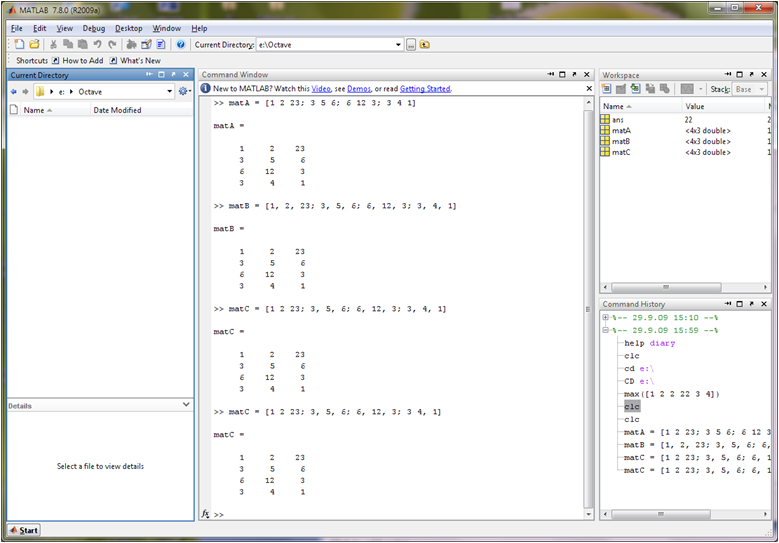
Task: Expand the 29.9.09 15:10 history session
Action: (605, 317)
